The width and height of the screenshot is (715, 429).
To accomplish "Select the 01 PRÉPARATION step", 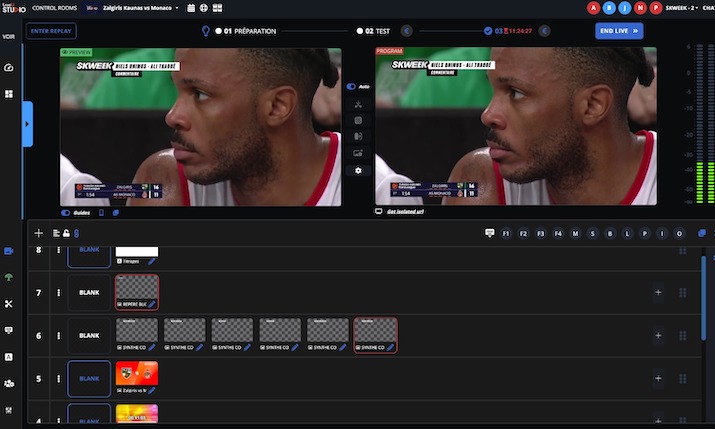I will 240,31.
